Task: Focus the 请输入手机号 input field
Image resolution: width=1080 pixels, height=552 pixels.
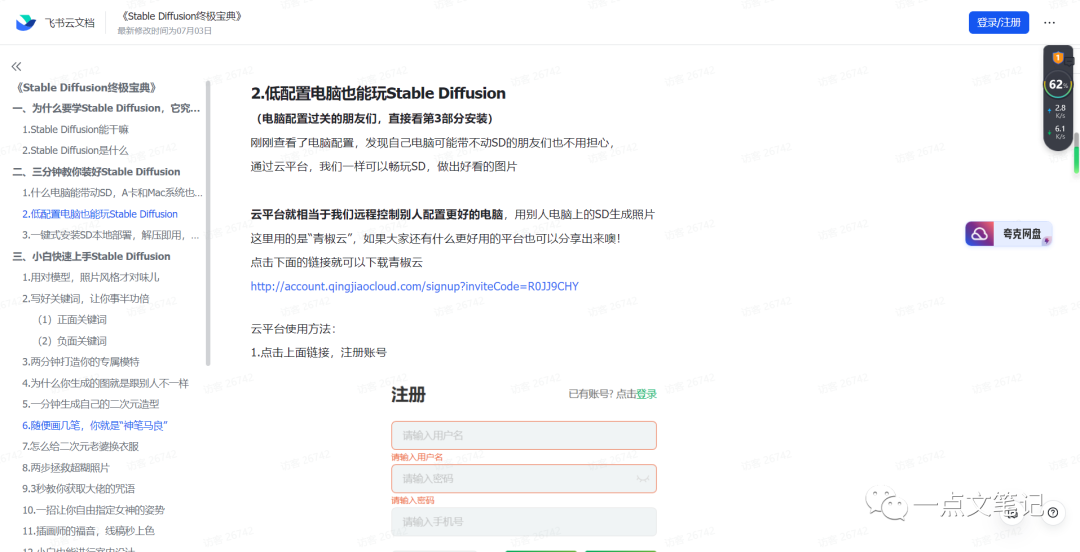Action: pos(523,522)
